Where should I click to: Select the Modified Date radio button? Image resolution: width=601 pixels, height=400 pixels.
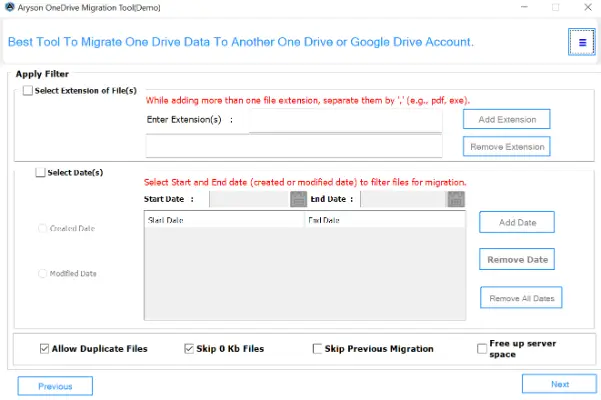coord(42,274)
